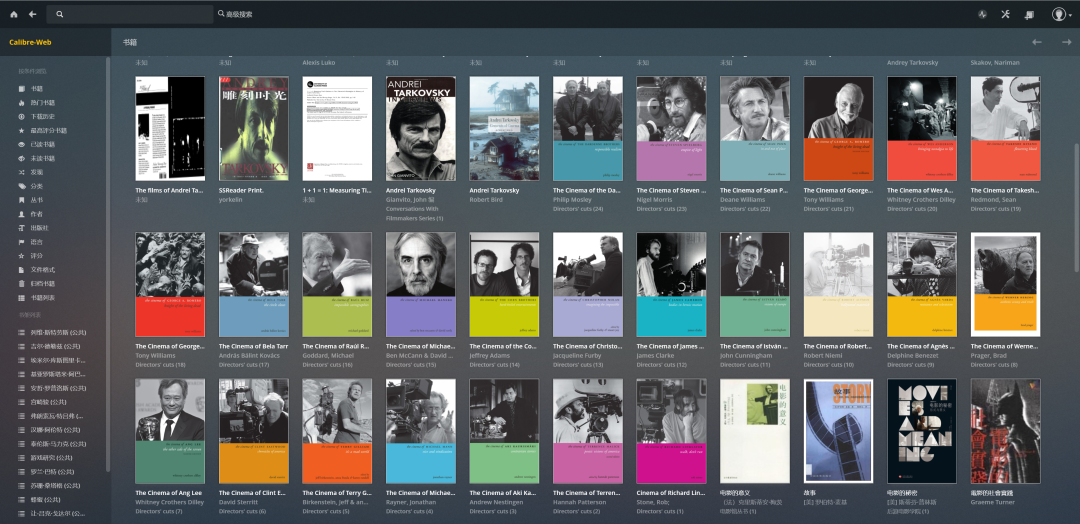Image resolution: width=1080 pixels, height=524 pixels.
Task: Click author link Robert Bird
Action: [487, 200]
